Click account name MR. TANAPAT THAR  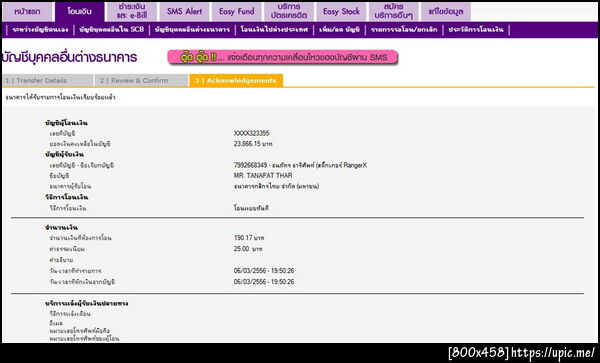[263, 176]
